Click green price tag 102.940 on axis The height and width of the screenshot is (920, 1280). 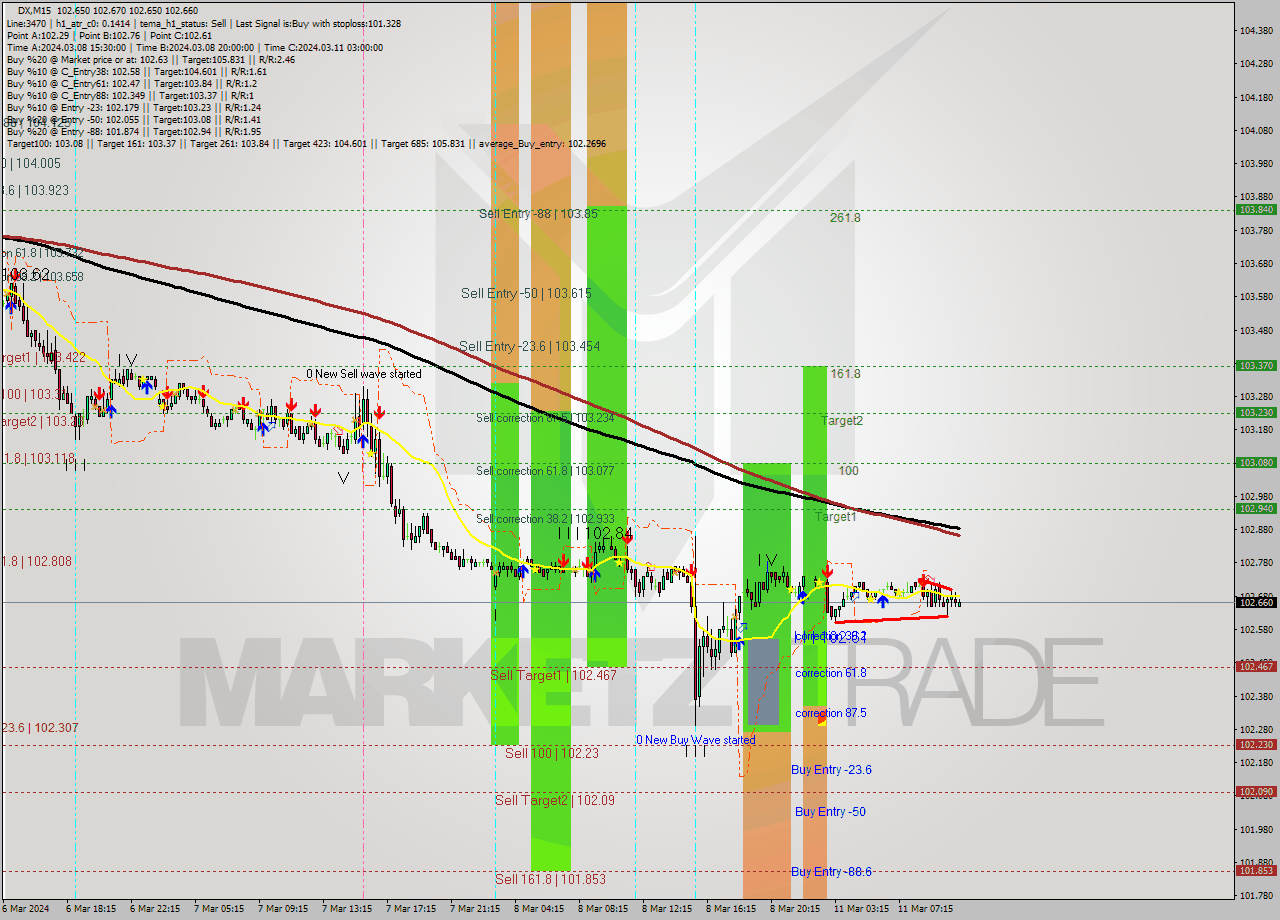coord(1256,508)
